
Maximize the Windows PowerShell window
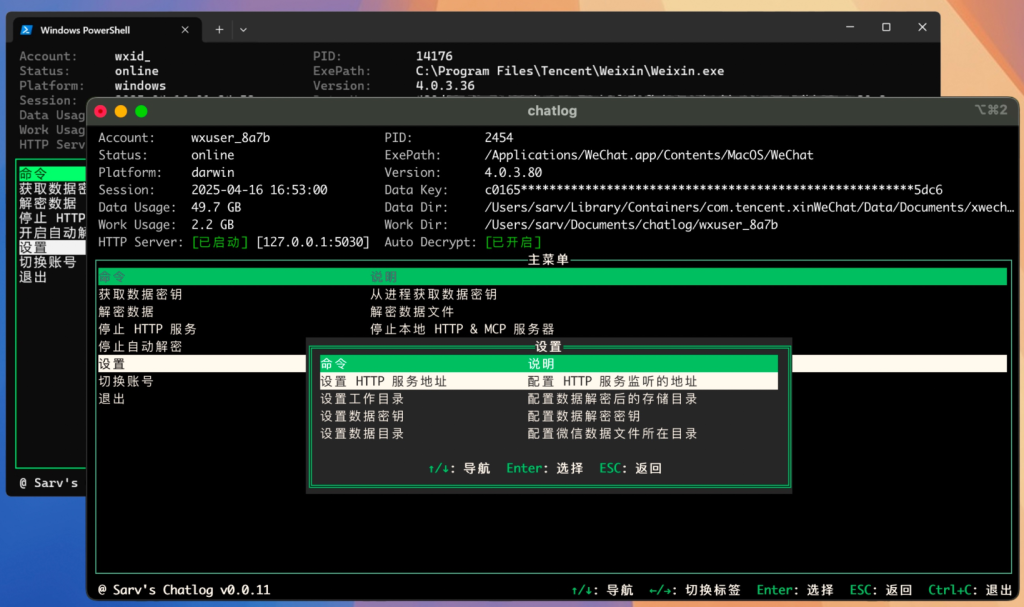(886, 27)
